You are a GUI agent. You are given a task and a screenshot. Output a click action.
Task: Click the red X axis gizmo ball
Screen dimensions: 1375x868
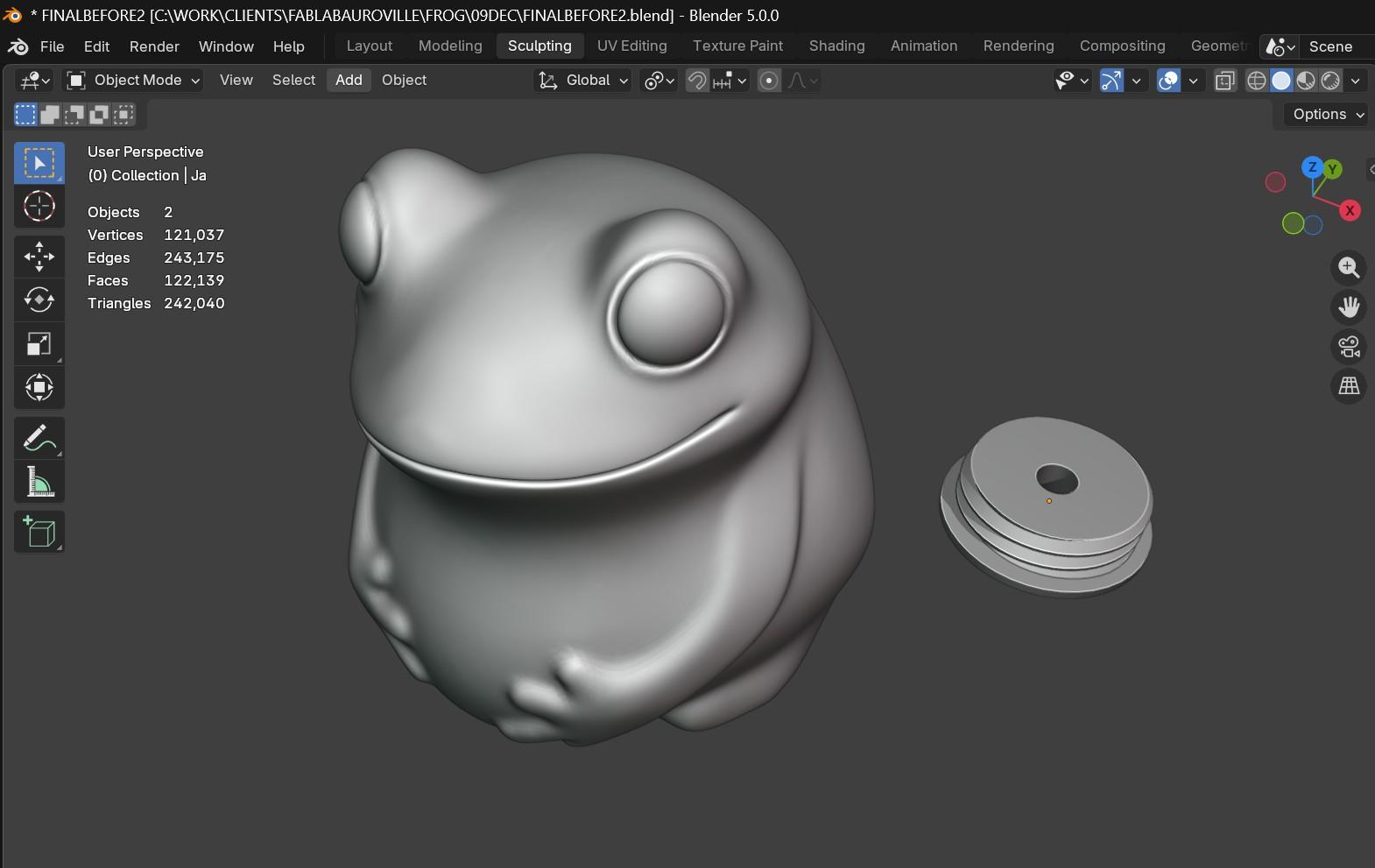pos(1350,210)
